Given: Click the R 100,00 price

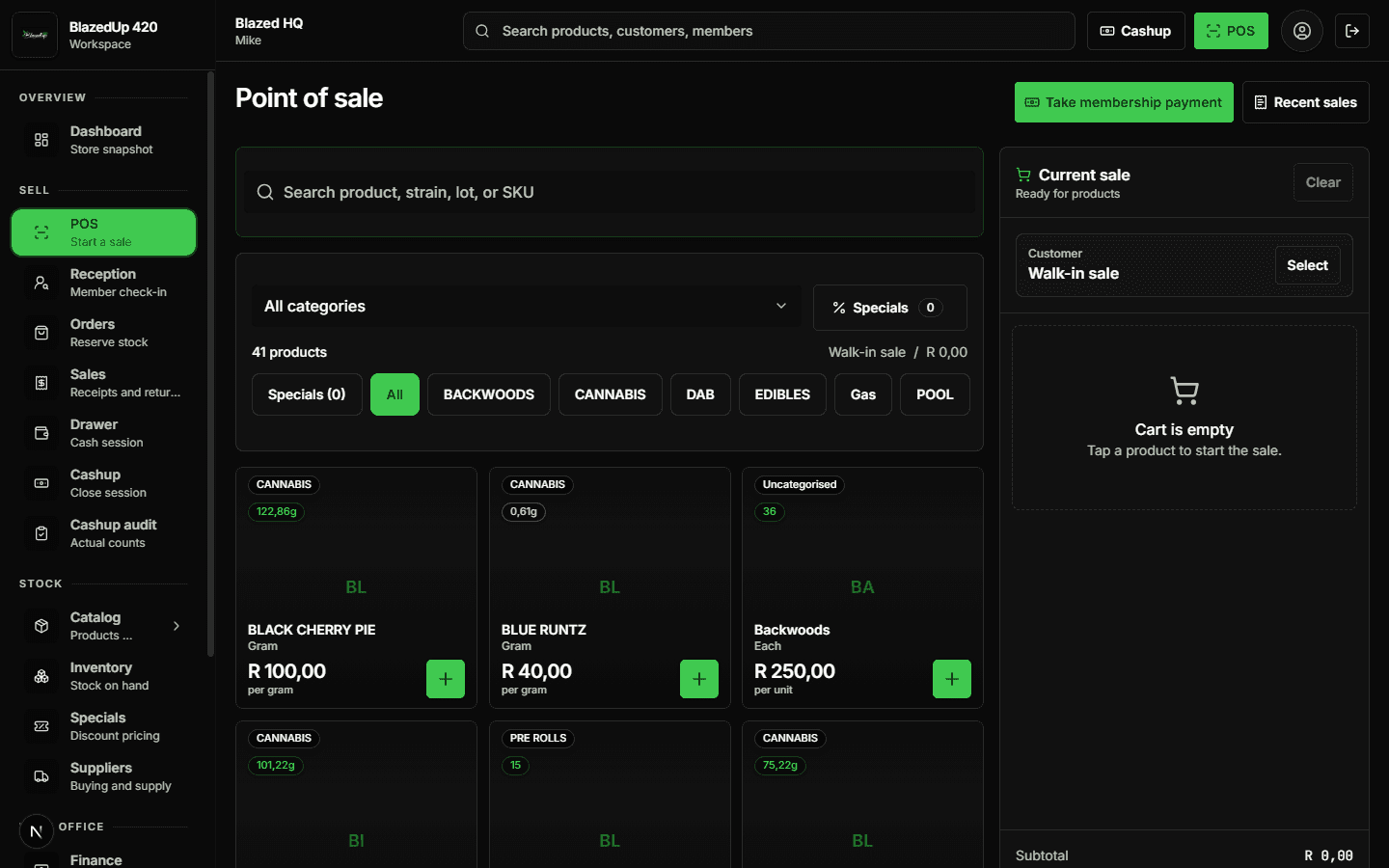Looking at the screenshot, I should [x=286, y=671].
